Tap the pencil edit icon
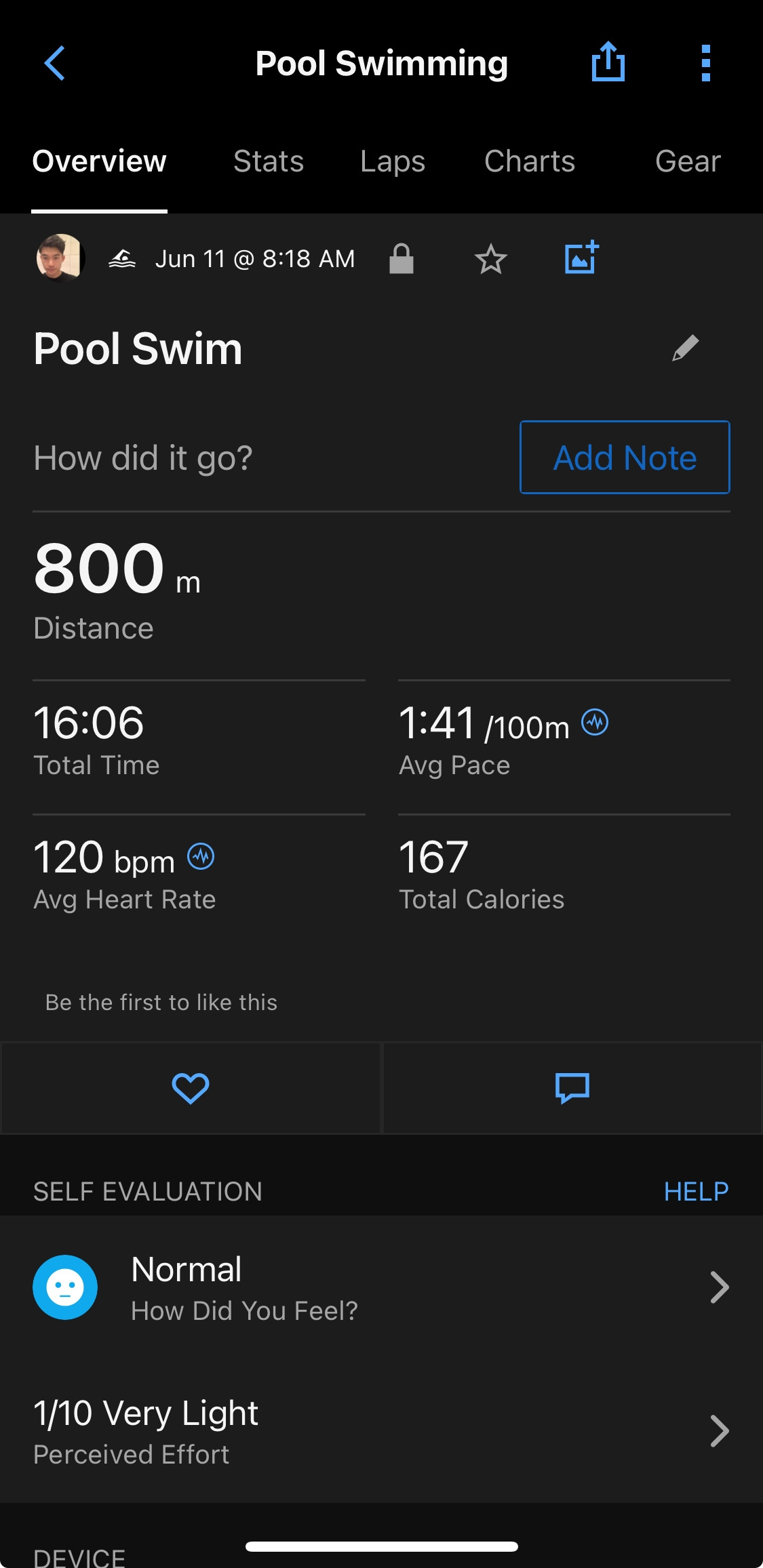 (685, 348)
